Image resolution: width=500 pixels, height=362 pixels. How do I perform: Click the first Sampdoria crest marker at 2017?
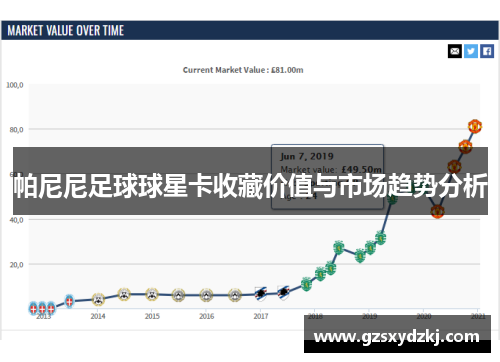261,294
